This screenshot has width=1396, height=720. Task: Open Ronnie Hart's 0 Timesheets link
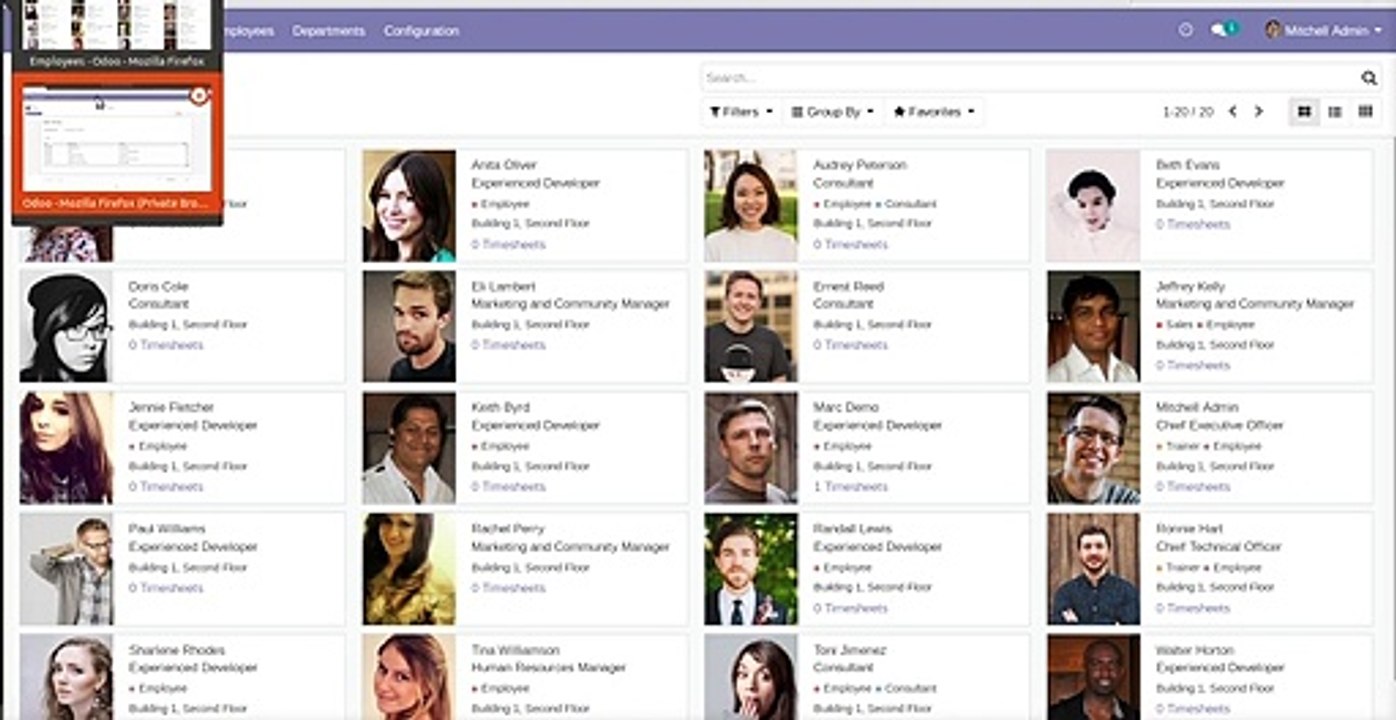(x=1193, y=608)
